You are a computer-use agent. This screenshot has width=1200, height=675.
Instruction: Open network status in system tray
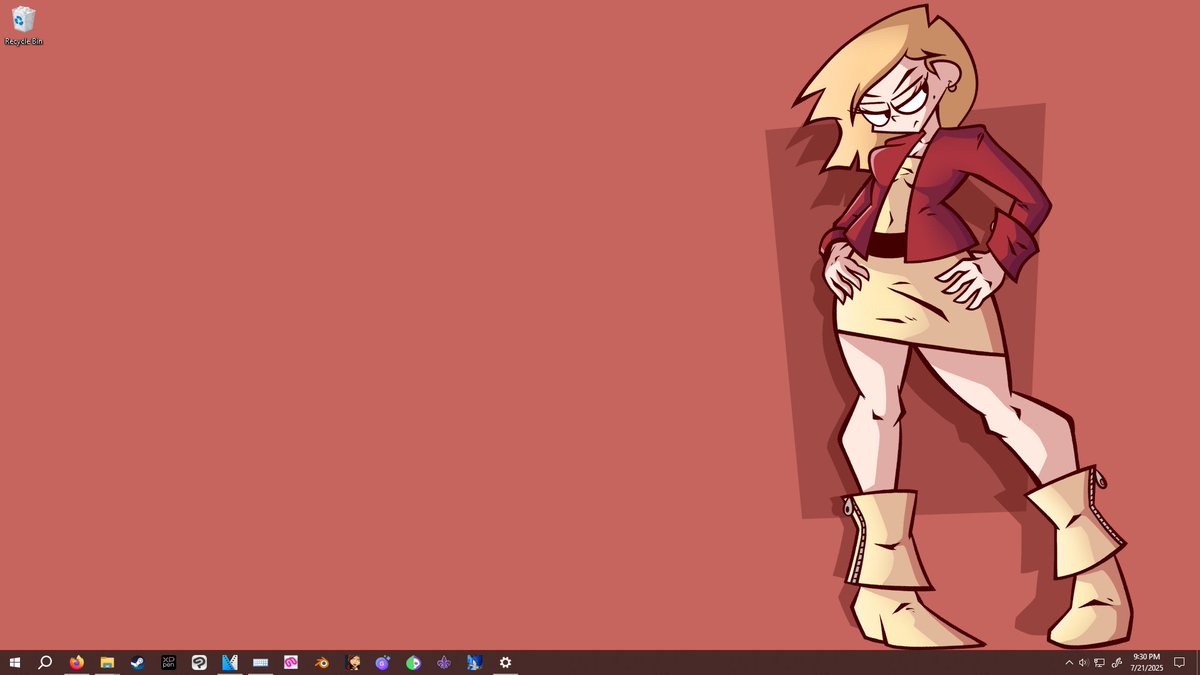1099,662
